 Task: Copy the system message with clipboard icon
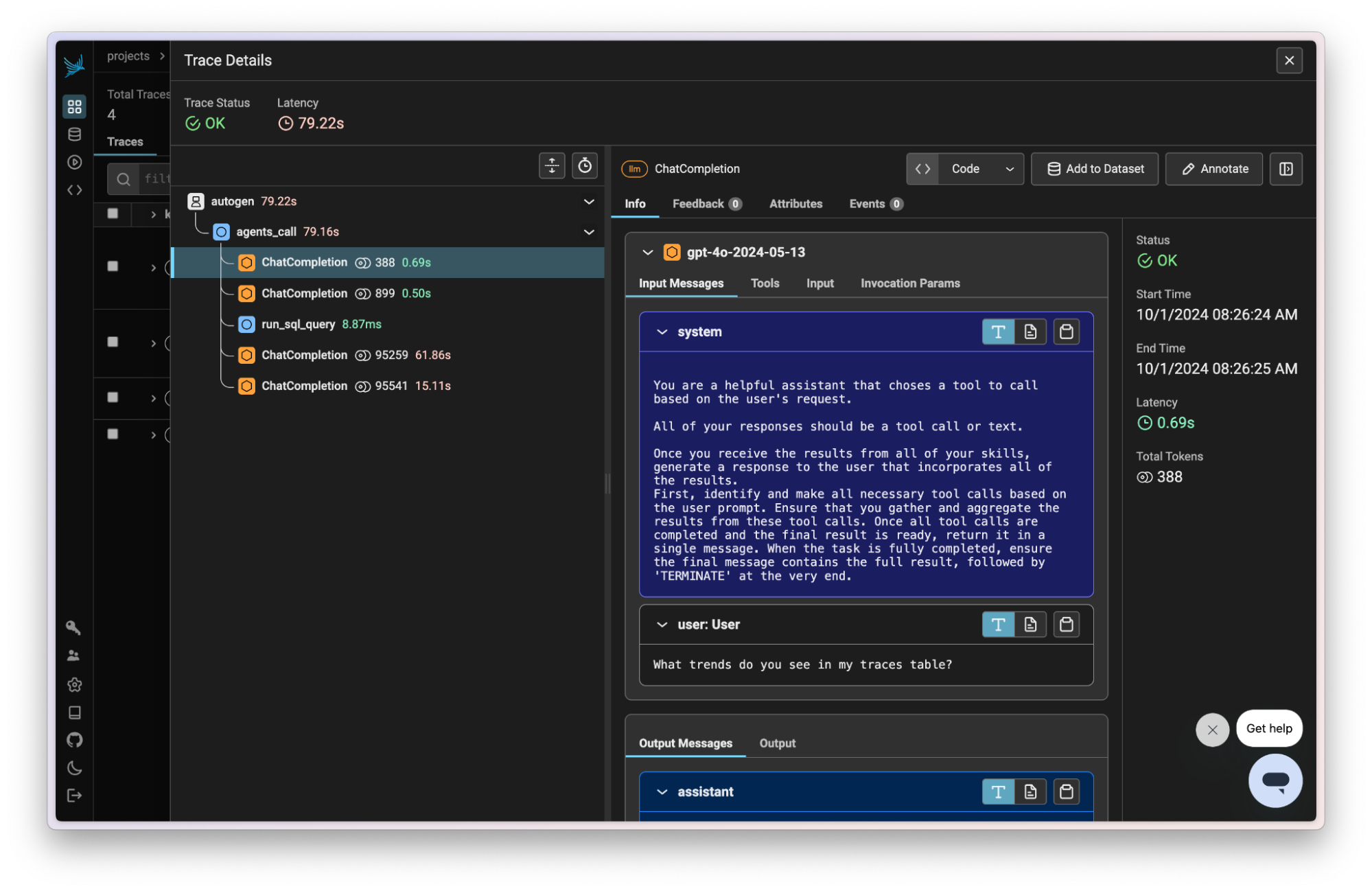(1066, 332)
